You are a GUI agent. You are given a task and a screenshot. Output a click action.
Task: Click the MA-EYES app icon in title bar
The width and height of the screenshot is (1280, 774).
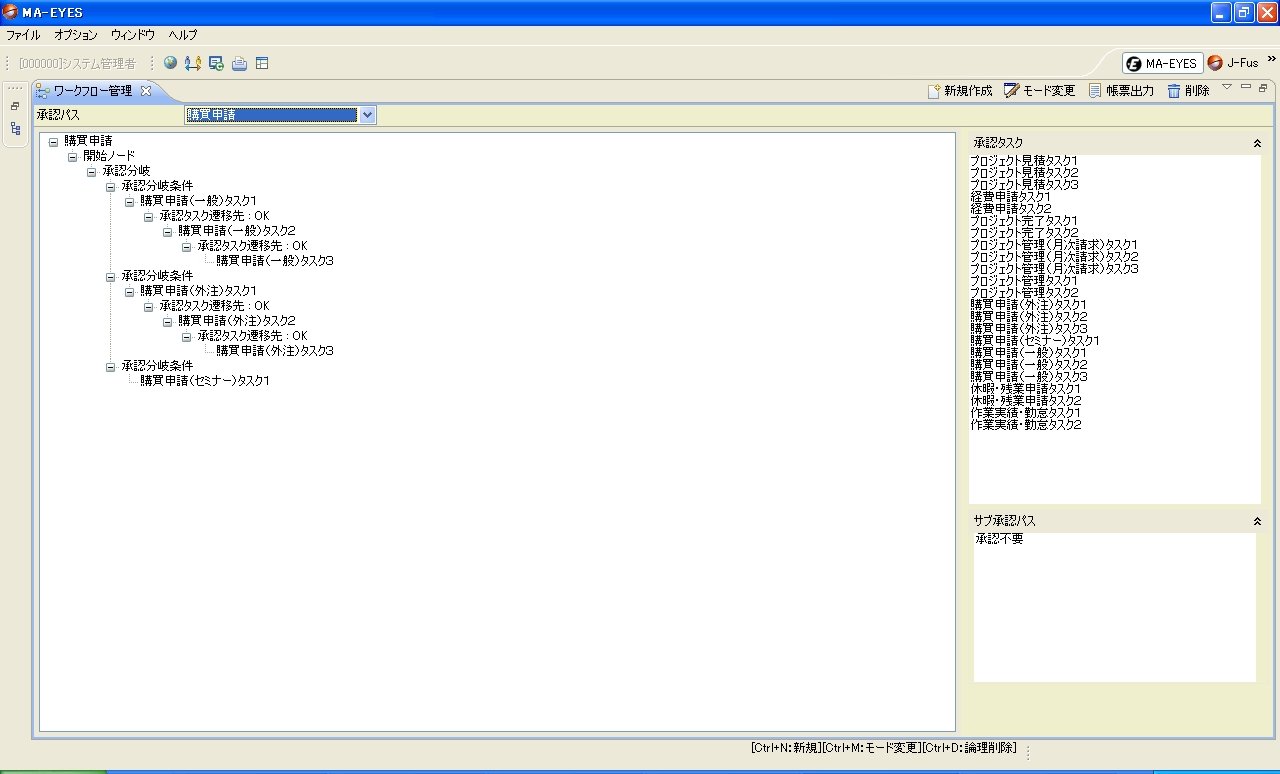click(x=11, y=11)
